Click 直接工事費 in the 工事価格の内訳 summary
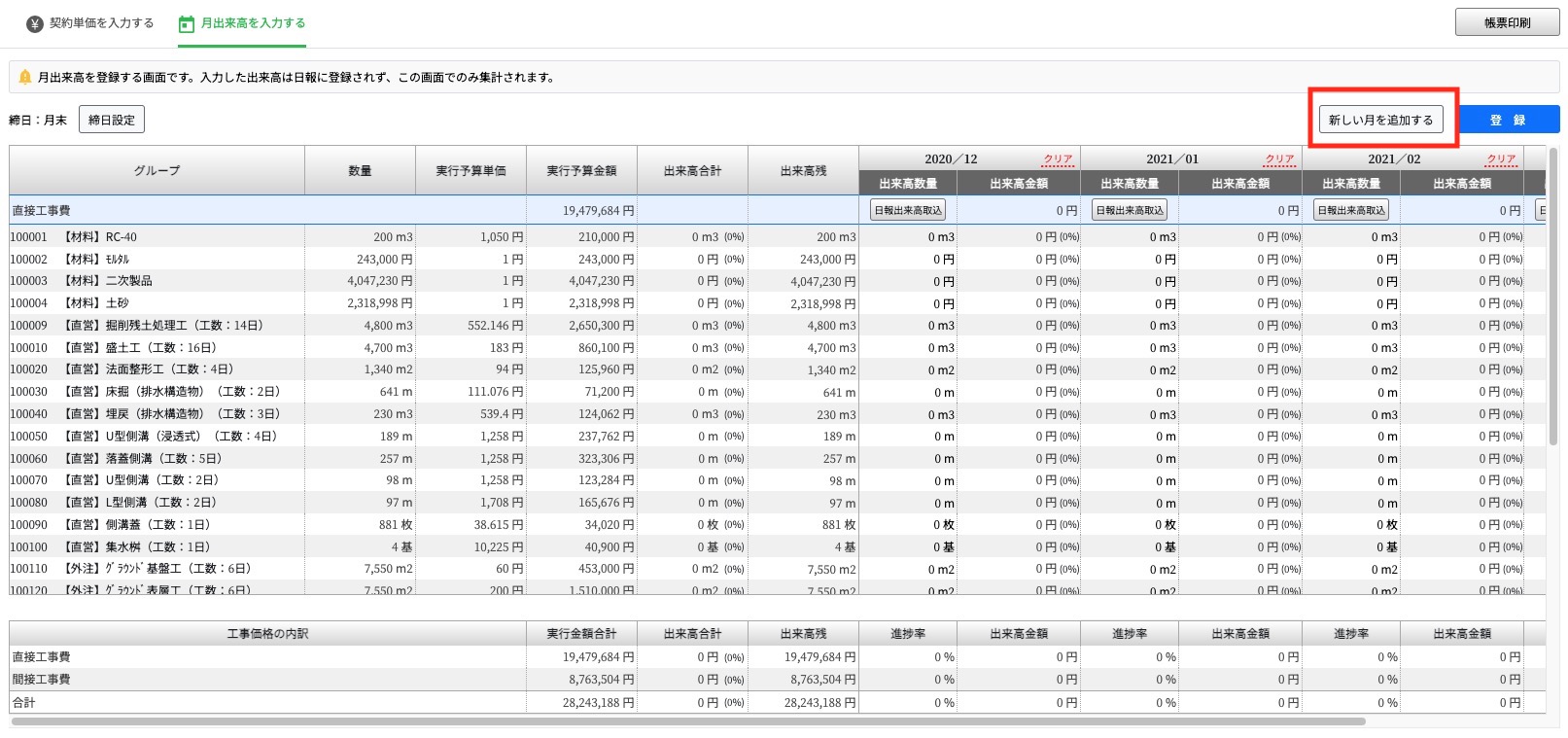Viewport: 1568px width, 738px height. pyautogui.click(x=41, y=657)
